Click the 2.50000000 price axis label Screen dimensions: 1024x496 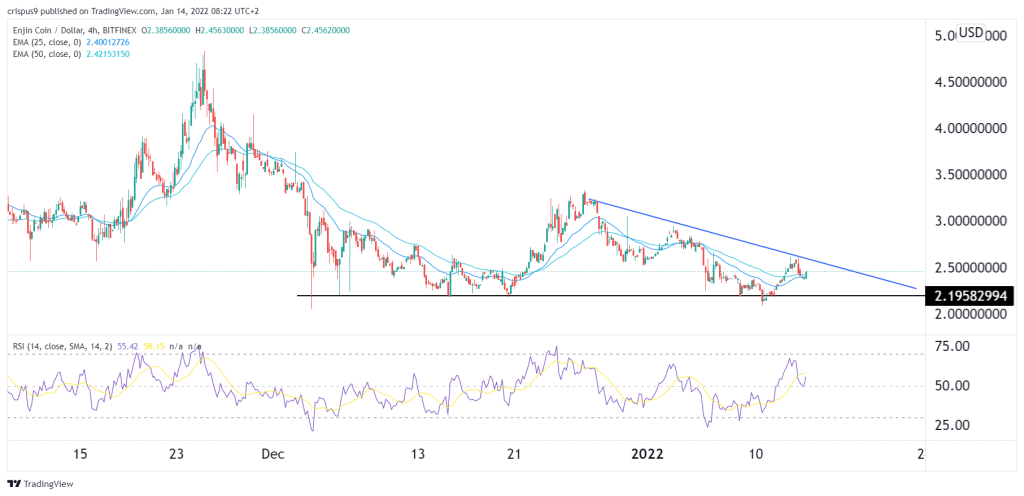(x=971, y=268)
